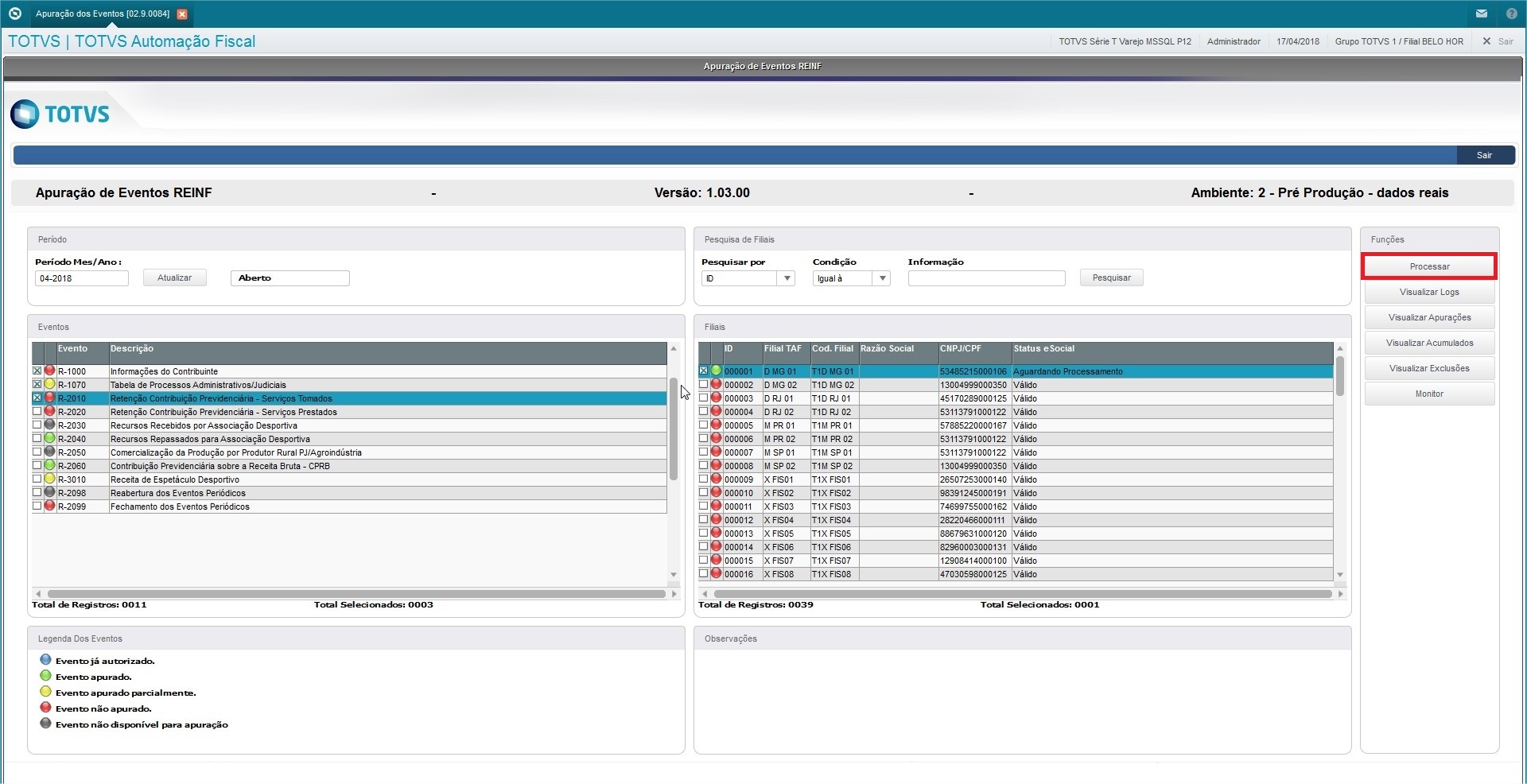
Task: Click green status icon of event R-2060
Action: pyautogui.click(x=49, y=465)
